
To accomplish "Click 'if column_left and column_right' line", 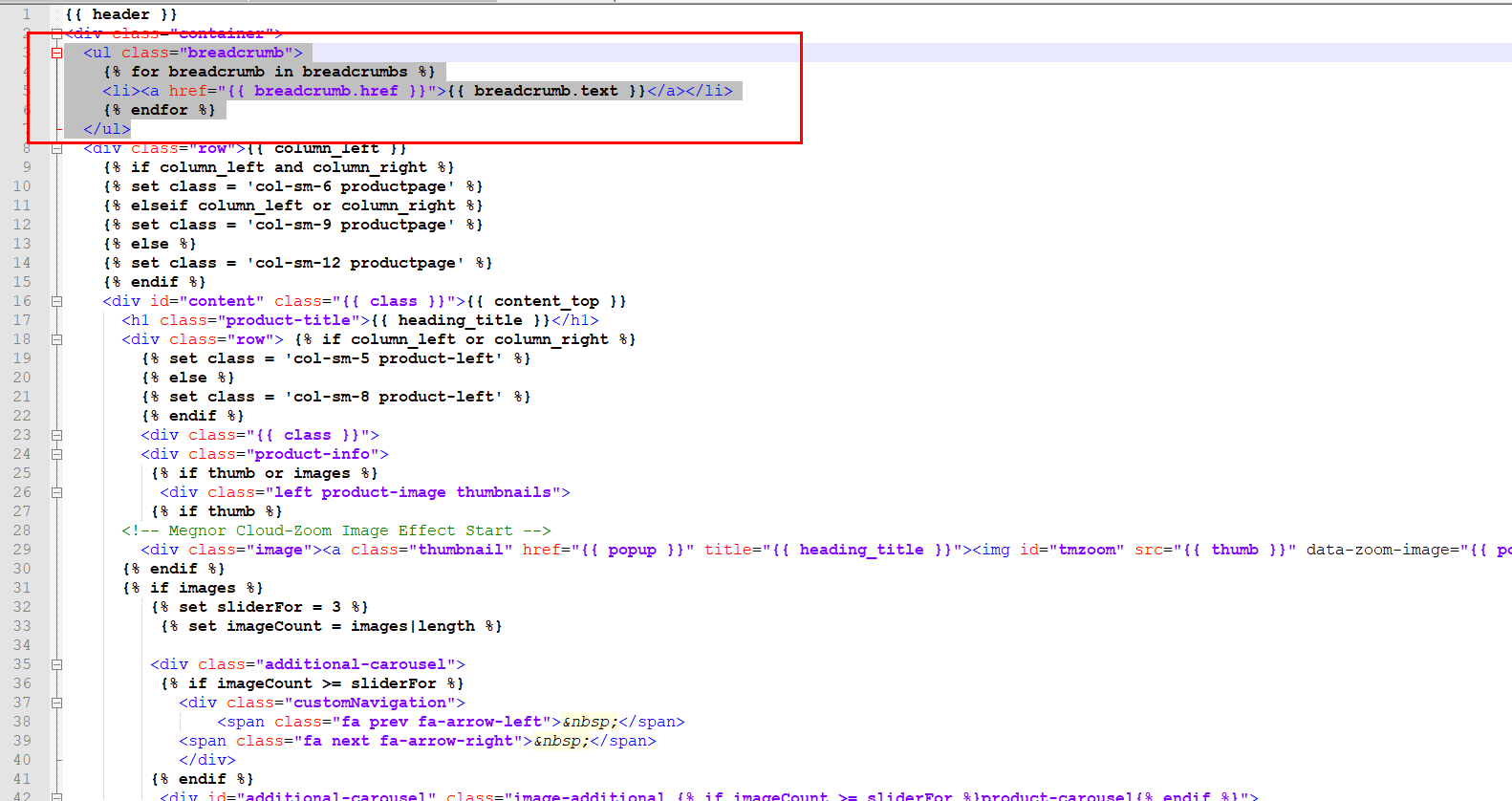I will 279,167.
